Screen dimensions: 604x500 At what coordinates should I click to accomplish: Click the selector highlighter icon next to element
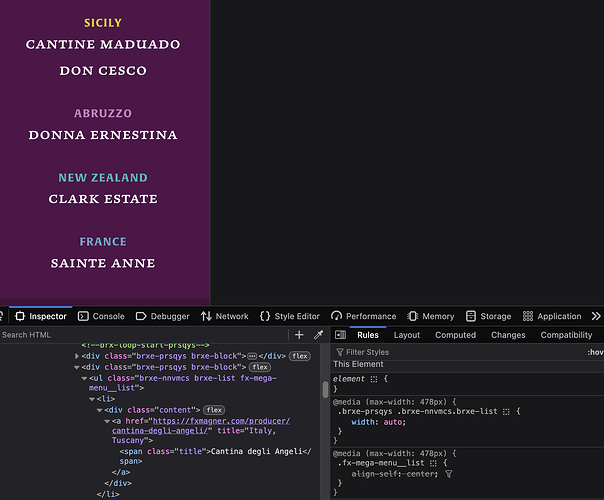click(x=374, y=379)
